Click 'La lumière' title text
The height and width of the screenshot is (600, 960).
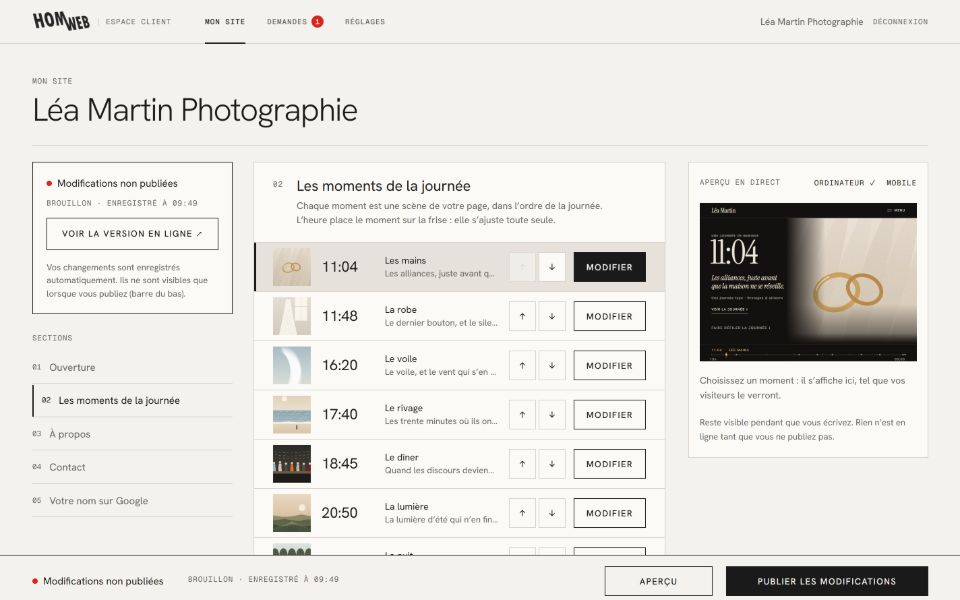(407, 506)
